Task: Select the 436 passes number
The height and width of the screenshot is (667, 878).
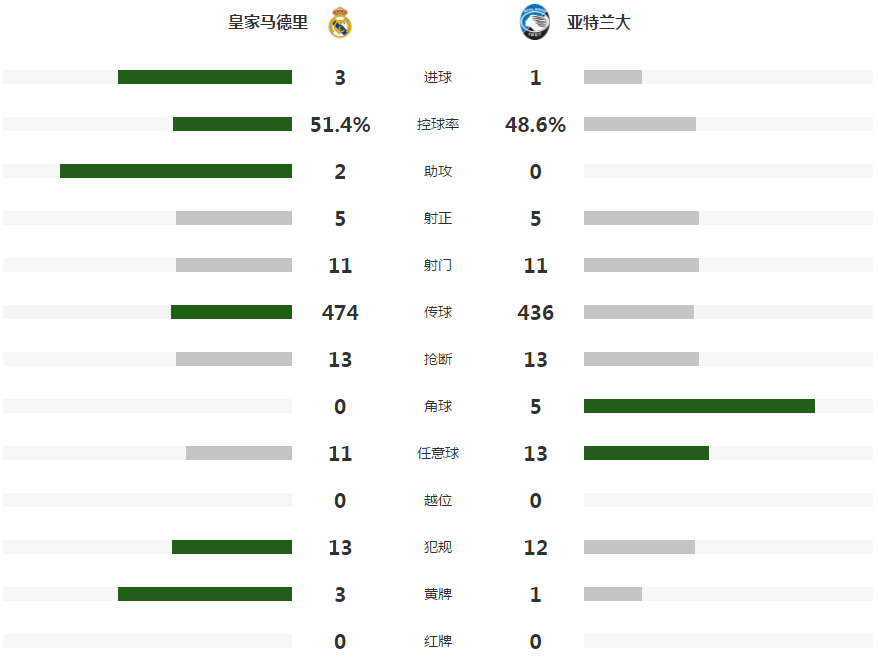Action: tap(535, 312)
